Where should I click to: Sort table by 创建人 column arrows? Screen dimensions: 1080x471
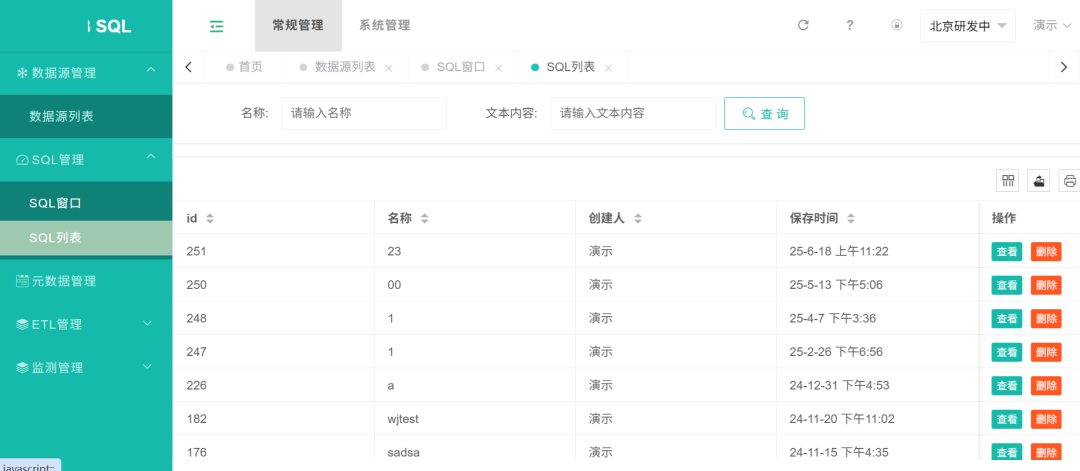(x=638, y=218)
